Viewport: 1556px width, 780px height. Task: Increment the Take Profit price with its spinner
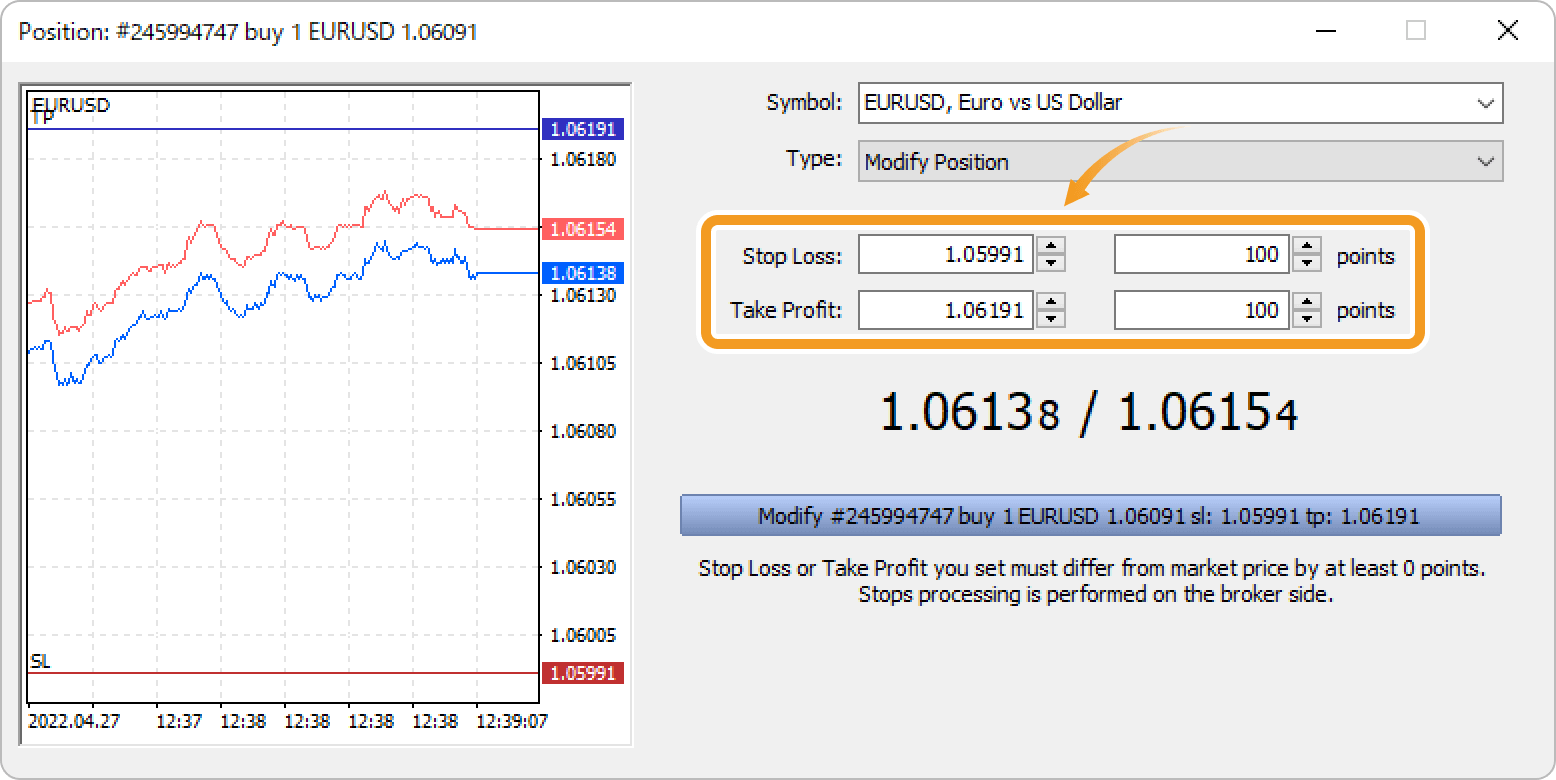pos(1051,303)
